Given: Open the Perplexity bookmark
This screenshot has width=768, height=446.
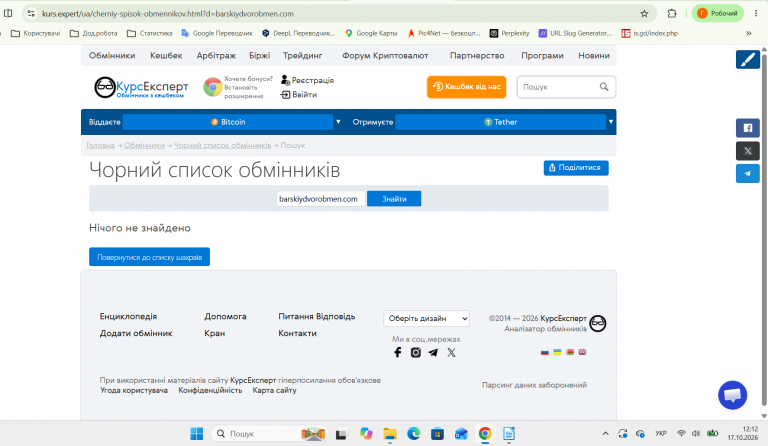Looking at the screenshot, I should (x=510, y=33).
